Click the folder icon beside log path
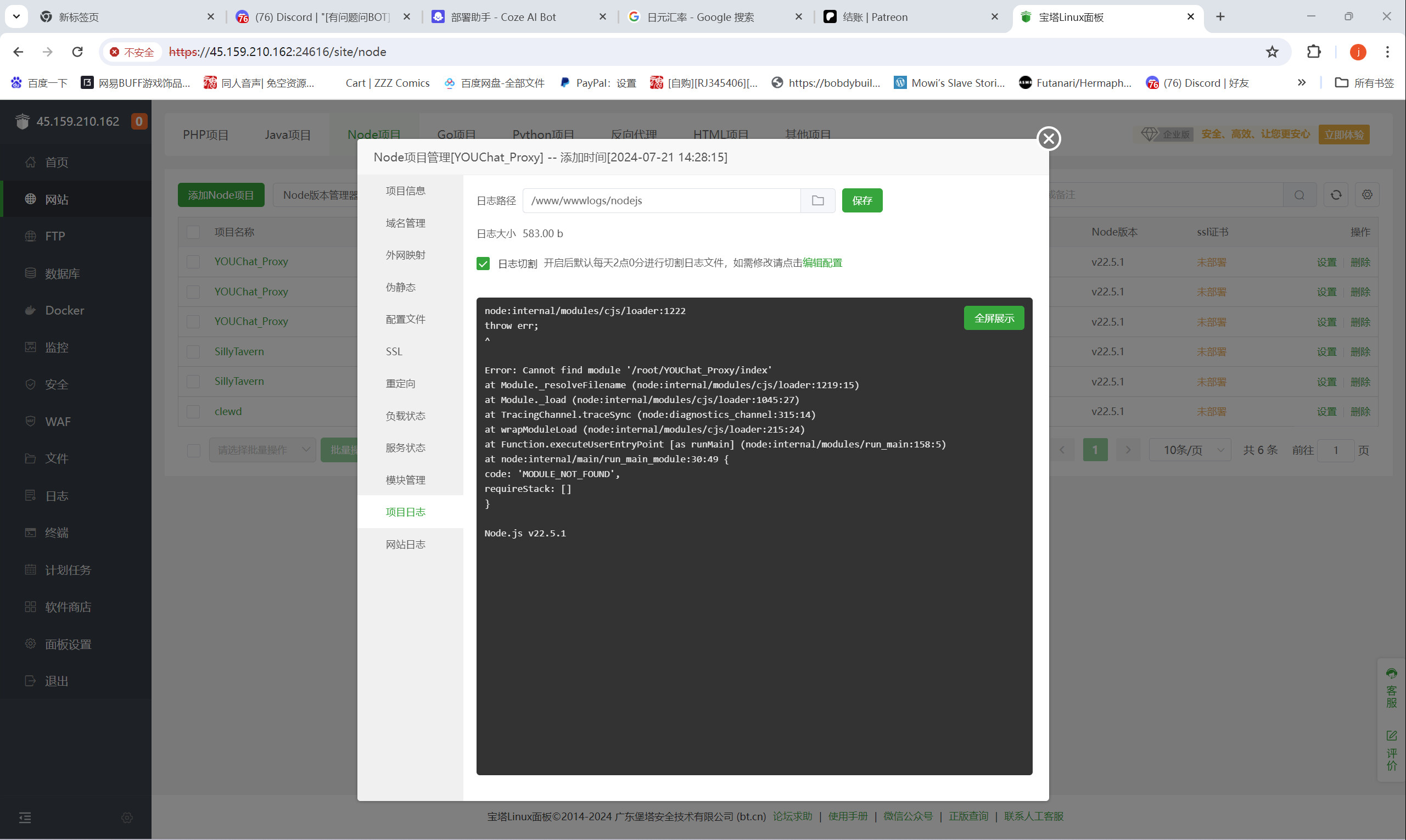This screenshot has height=840, width=1406. coord(817,200)
